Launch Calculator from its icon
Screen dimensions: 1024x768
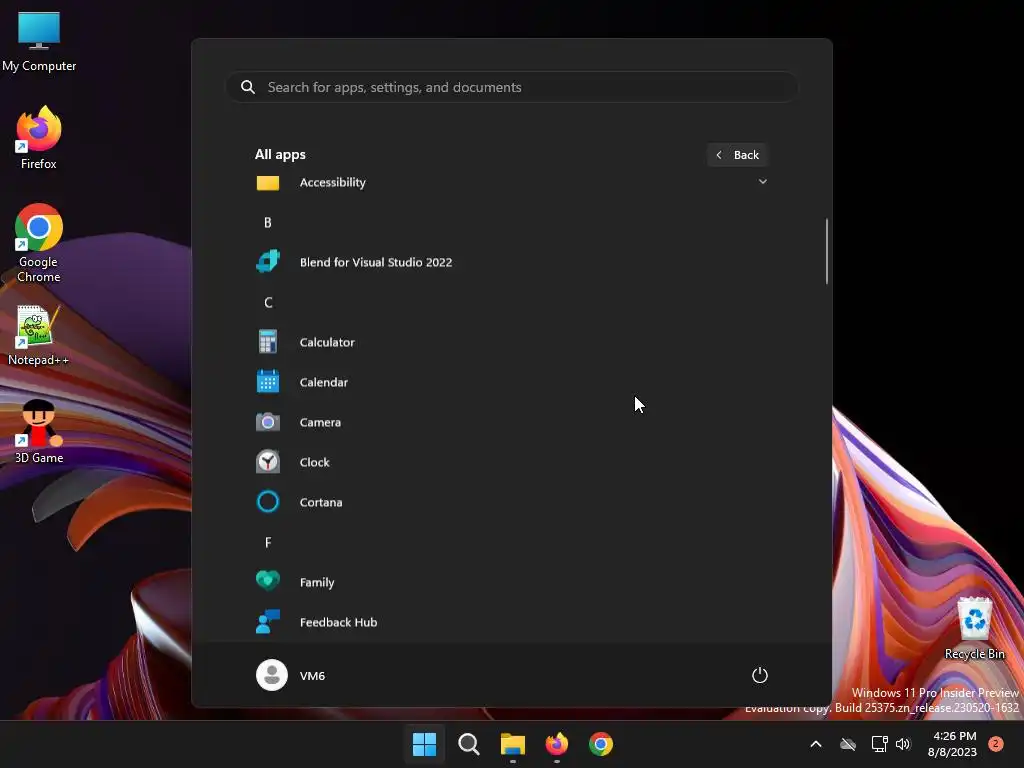[268, 342]
